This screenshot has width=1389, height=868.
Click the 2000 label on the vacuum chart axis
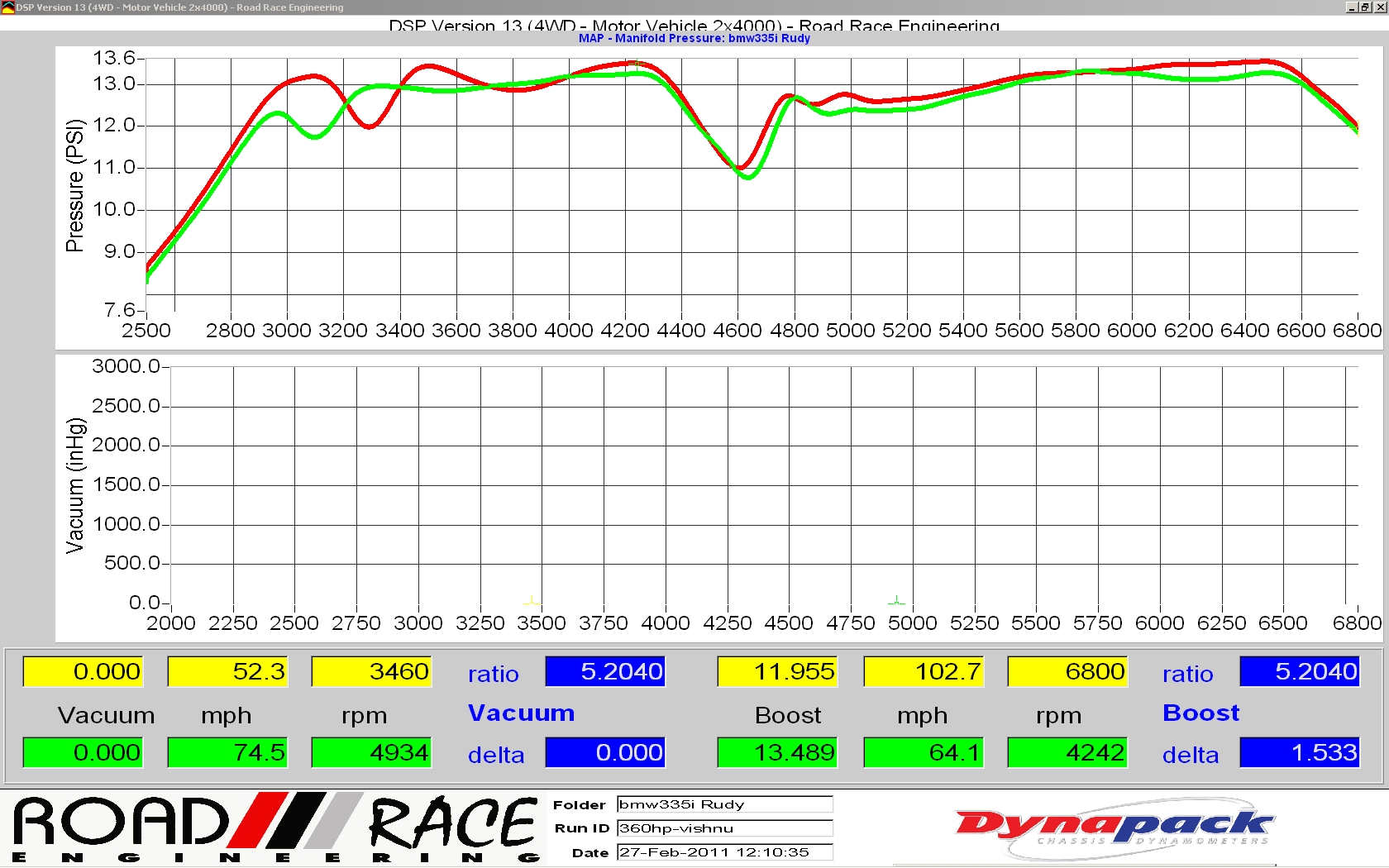171,623
